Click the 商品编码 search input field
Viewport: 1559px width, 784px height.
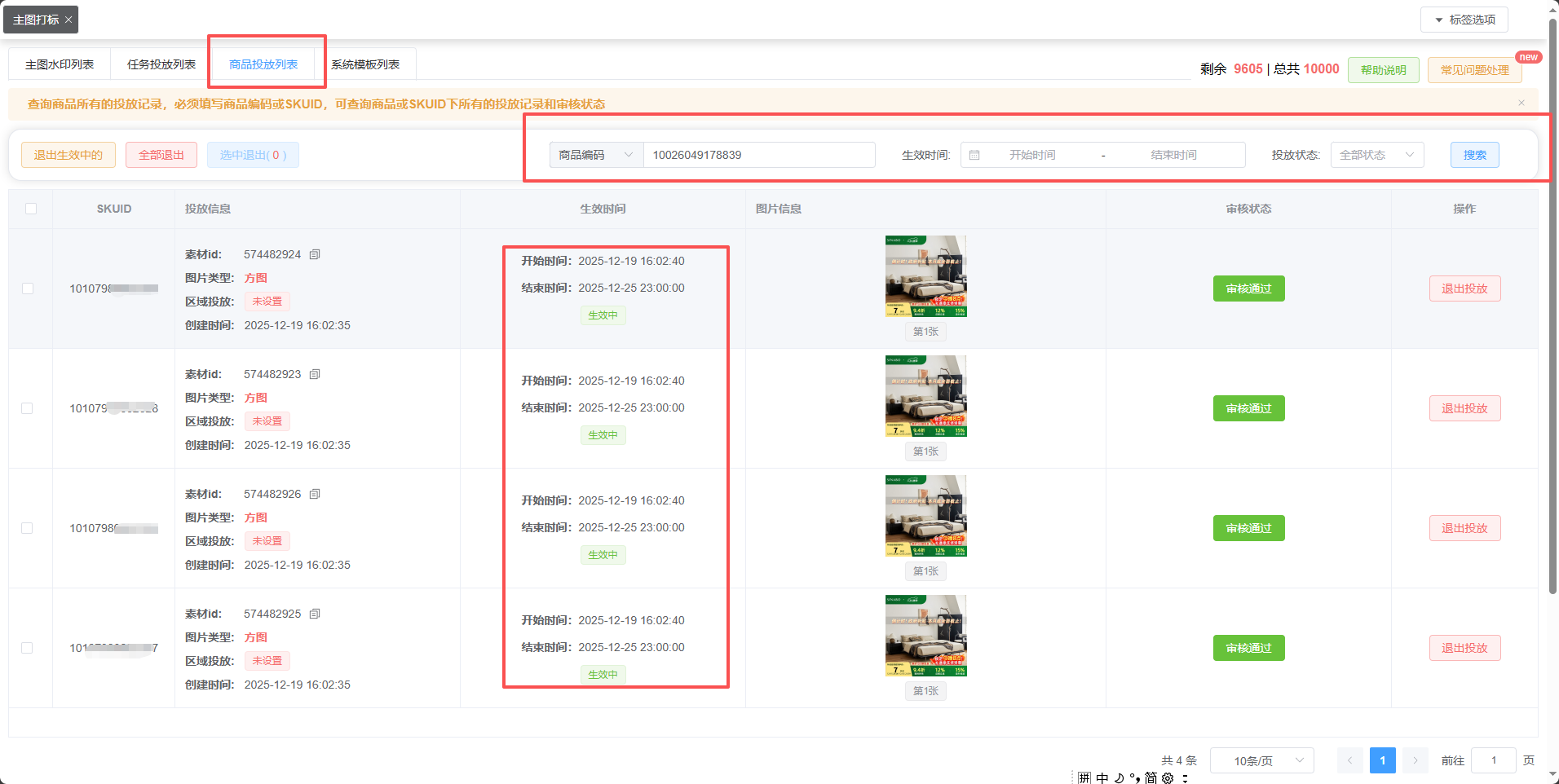pos(758,155)
